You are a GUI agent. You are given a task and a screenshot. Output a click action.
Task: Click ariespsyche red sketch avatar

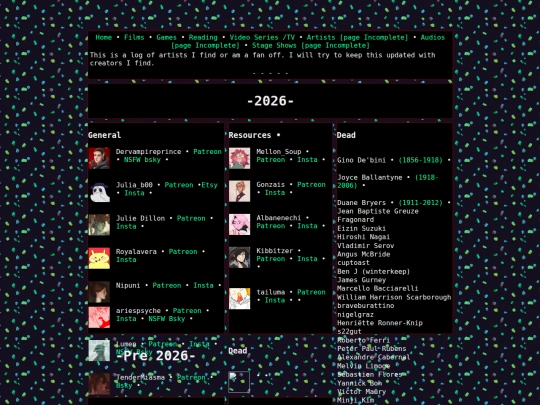[99, 317]
